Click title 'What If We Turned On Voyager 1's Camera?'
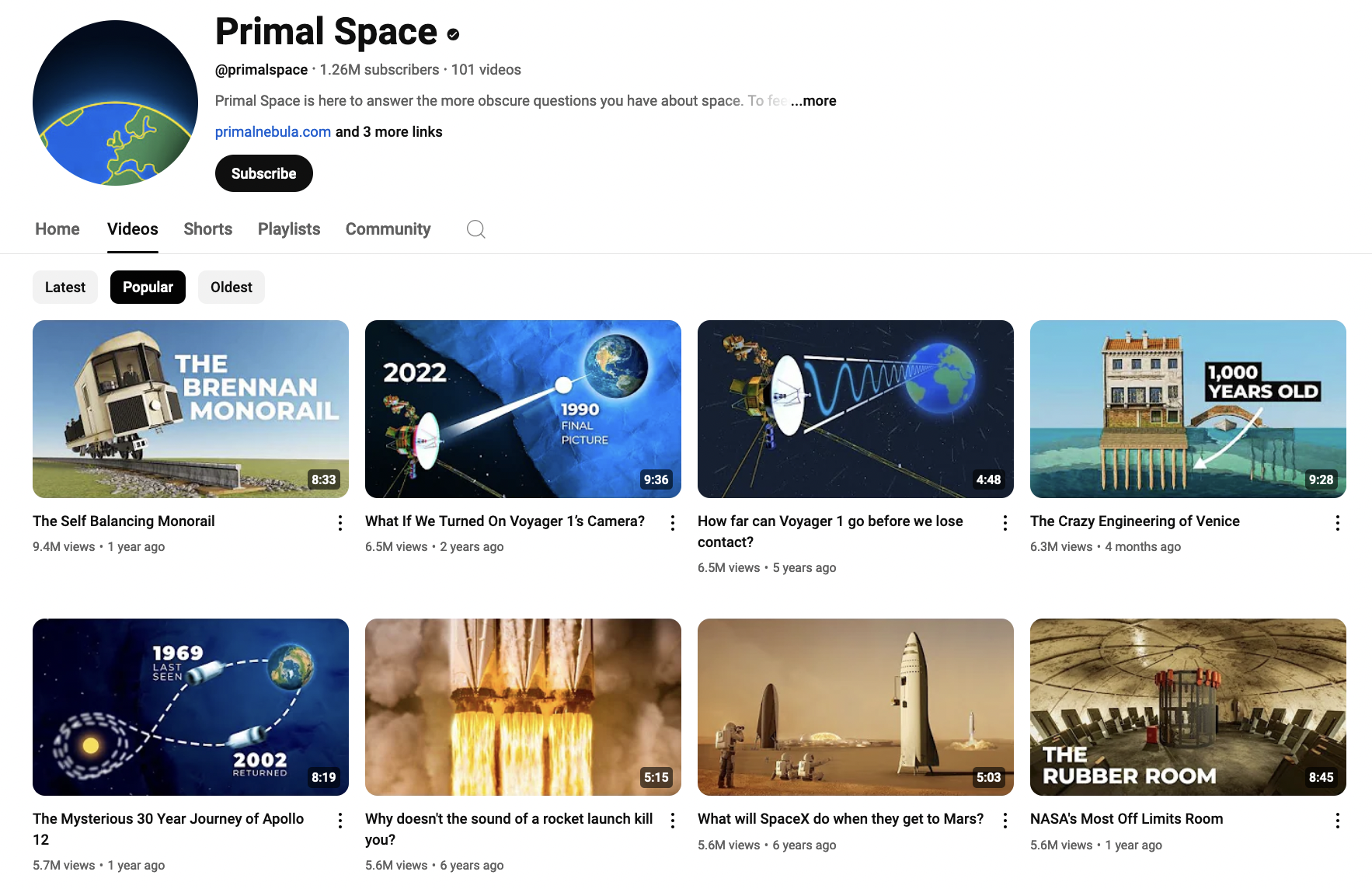Screen dimensions: 1372x889 505,521
